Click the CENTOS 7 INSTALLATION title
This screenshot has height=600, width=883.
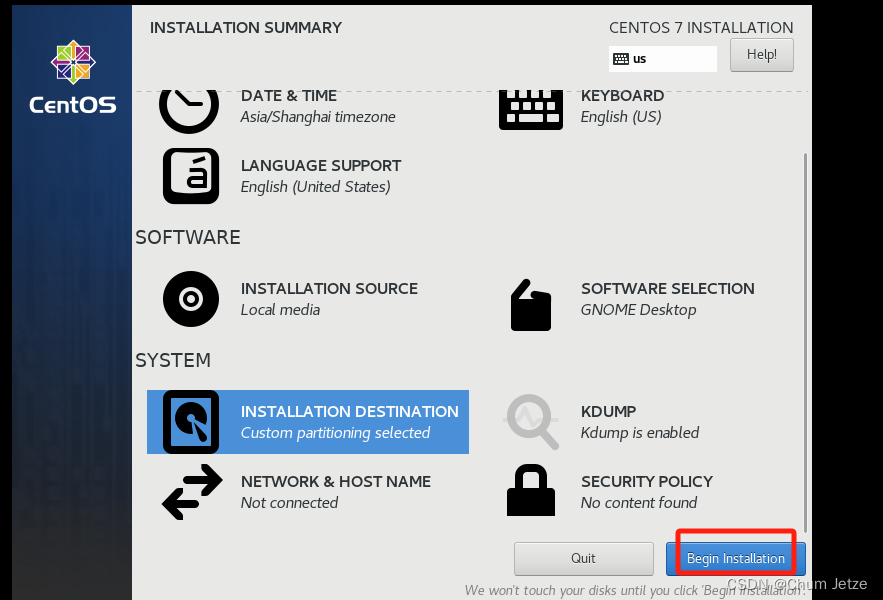click(x=701, y=28)
